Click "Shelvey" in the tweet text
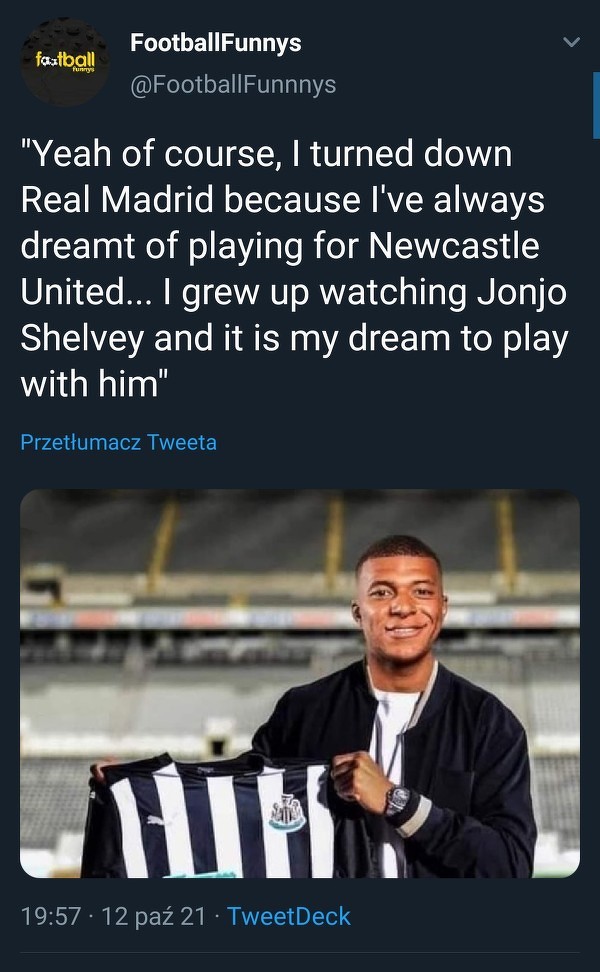This screenshot has height=972, width=600. pos(82,338)
